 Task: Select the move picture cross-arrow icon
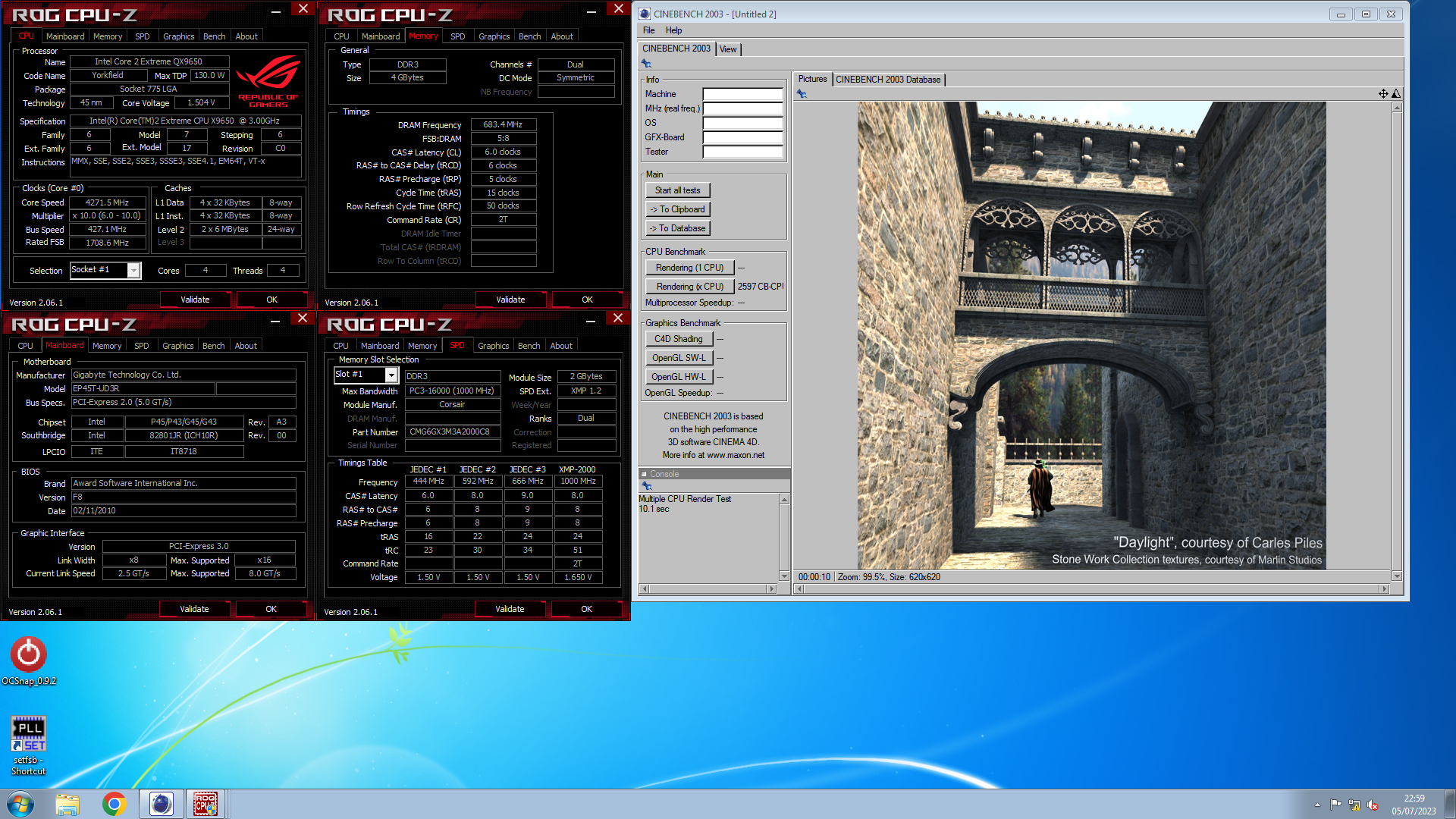[1383, 93]
